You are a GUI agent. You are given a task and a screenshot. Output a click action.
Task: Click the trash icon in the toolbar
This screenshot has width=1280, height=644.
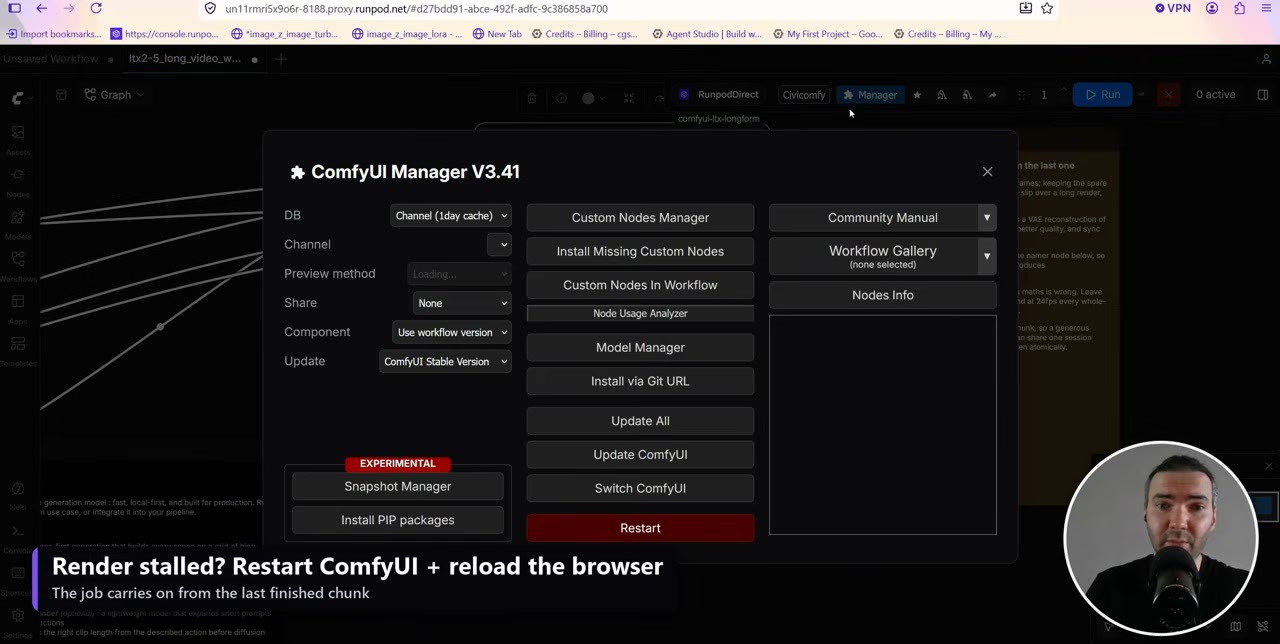pyautogui.click(x=532, y=98)
